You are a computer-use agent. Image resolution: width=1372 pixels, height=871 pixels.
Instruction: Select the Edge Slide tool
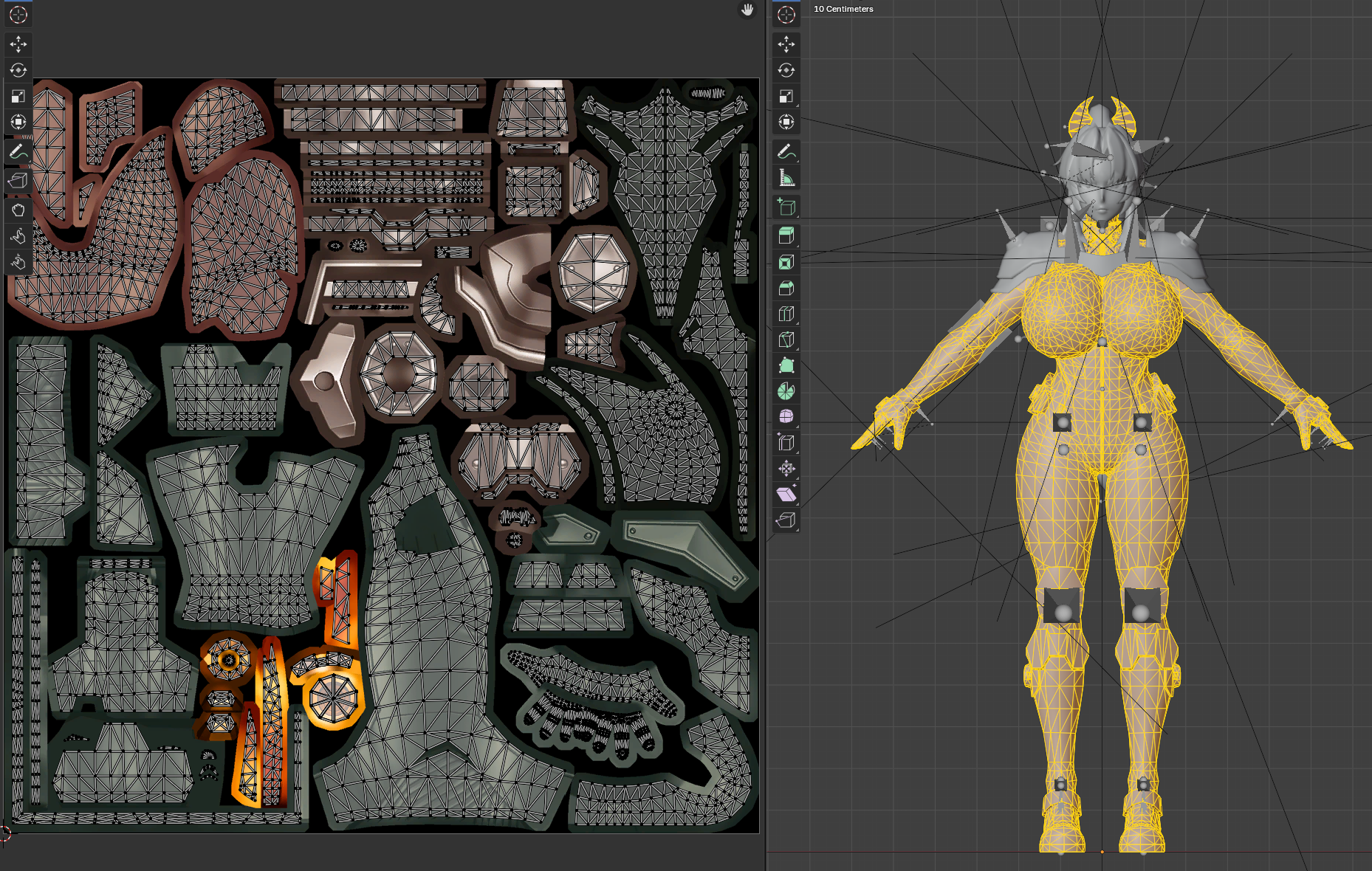786,443
